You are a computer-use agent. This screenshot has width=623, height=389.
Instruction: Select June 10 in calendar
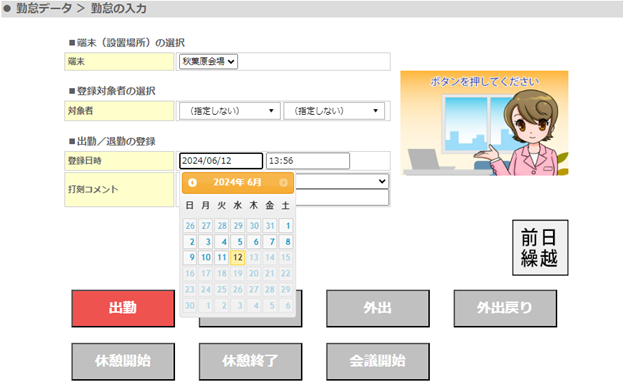click(x=206, y=257)
